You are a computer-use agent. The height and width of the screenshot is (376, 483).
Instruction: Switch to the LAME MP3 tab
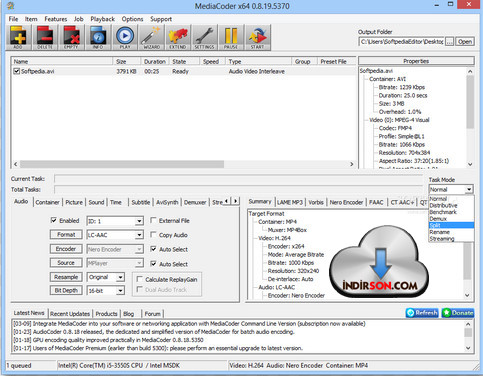point(290,202)
